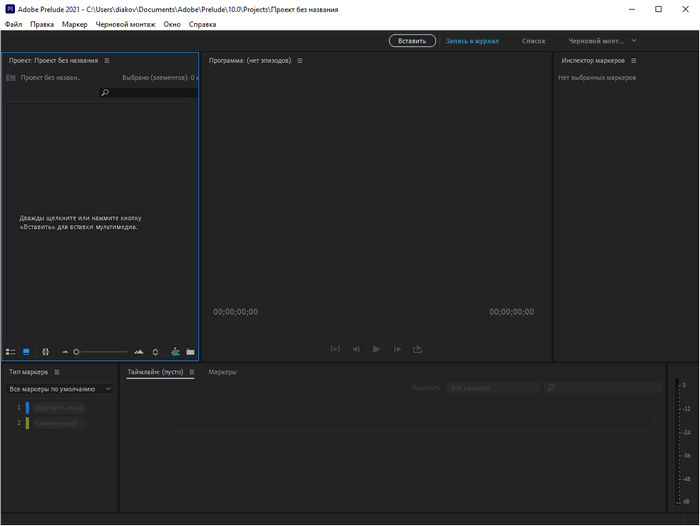
Task: Click the new bin folder icon
Action: (x=190, y=352)
